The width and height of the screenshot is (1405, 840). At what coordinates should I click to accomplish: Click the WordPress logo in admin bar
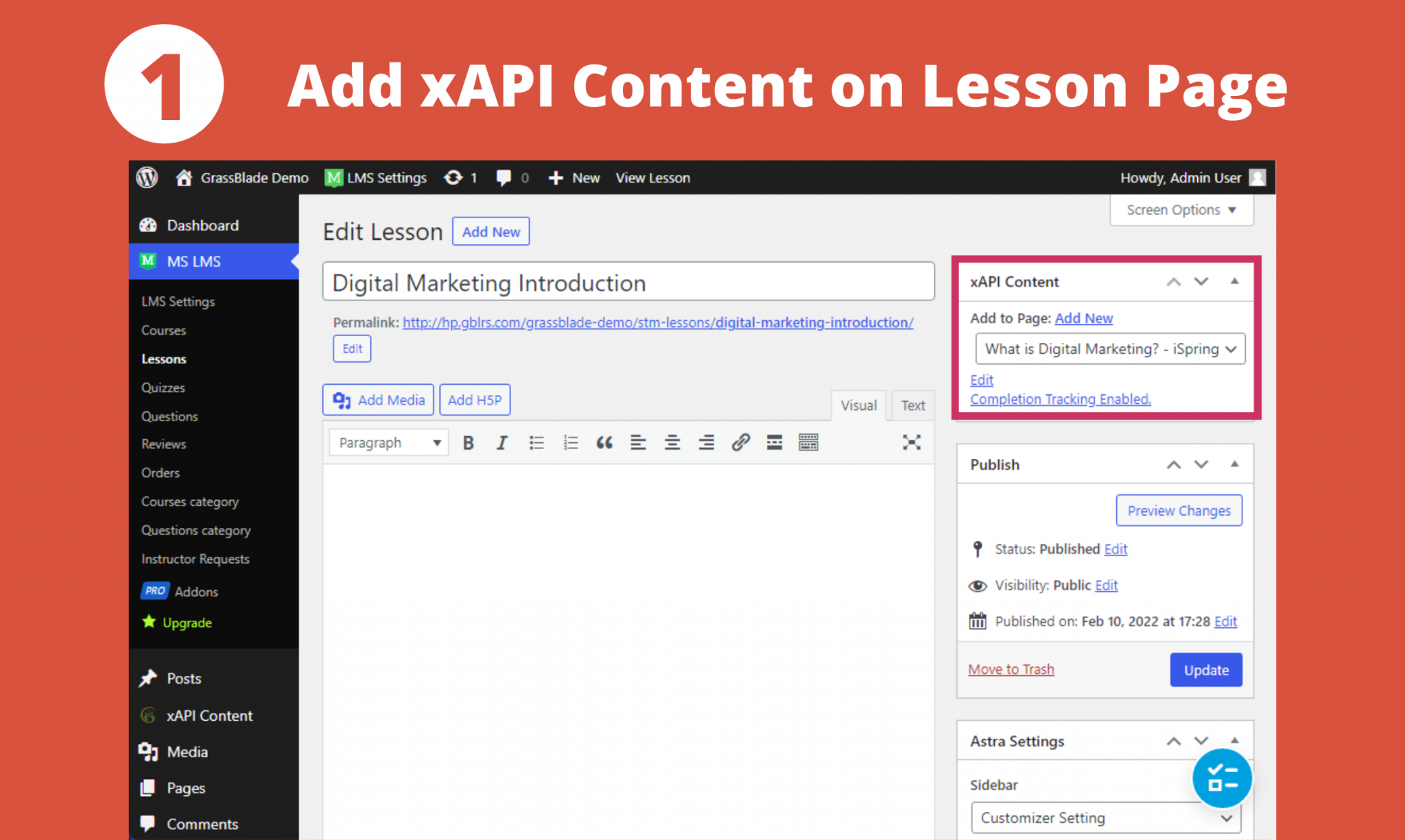point(147,178)
